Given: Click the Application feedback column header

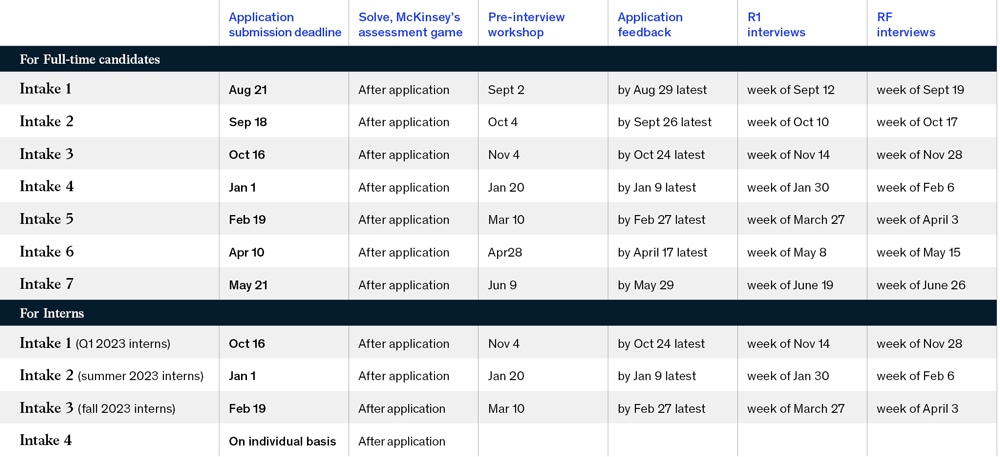Looking at the screenshot, I should pos(650,25).
